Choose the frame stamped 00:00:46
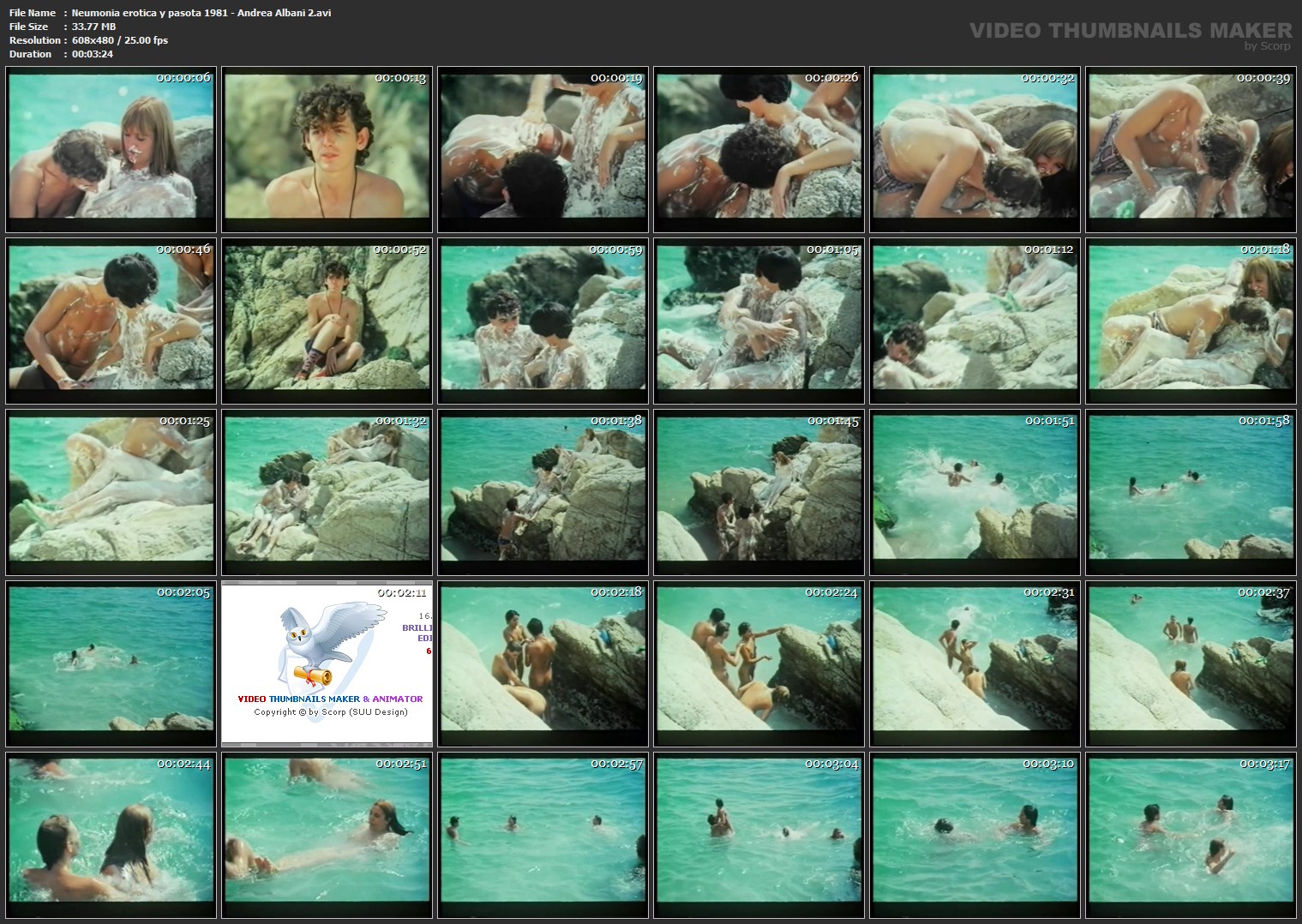The height and width of the screenshot is (924, 1302). coord(111,321)
